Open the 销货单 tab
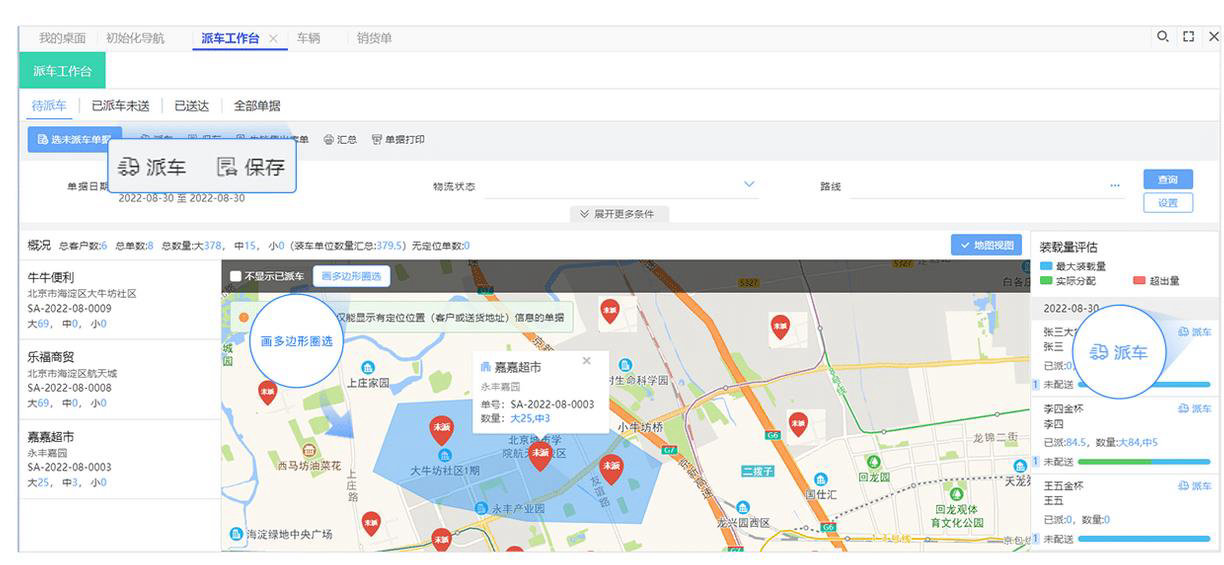Screen dimensions: 1224x565 point(374,38)
